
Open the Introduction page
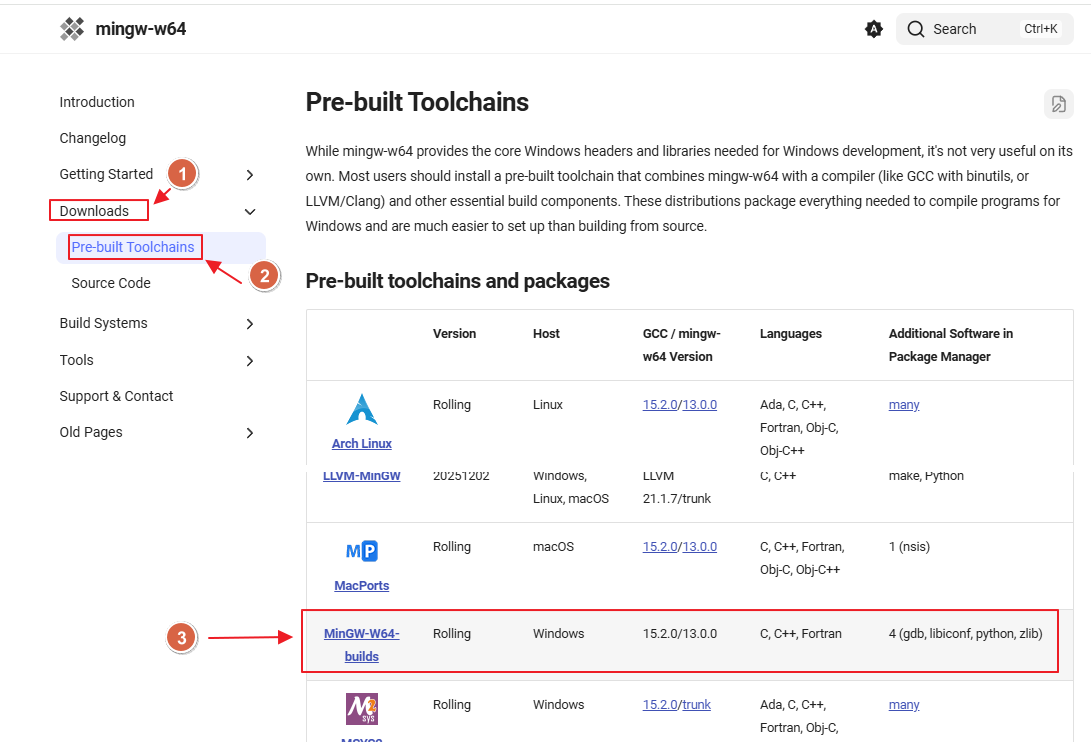coord(97,102)
